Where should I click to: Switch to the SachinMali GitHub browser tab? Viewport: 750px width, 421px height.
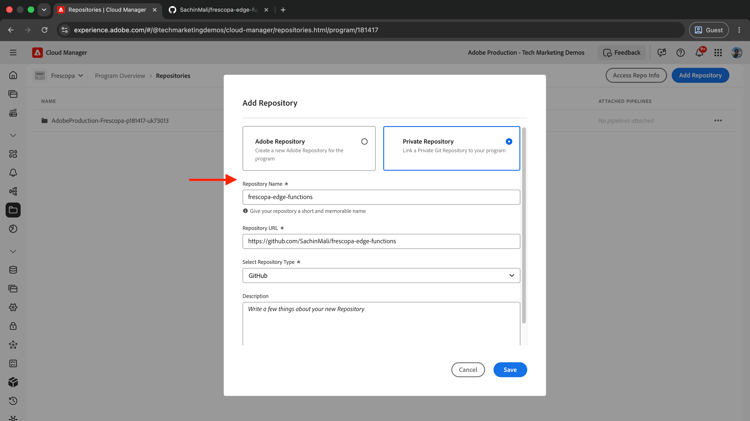pos(219,10)
